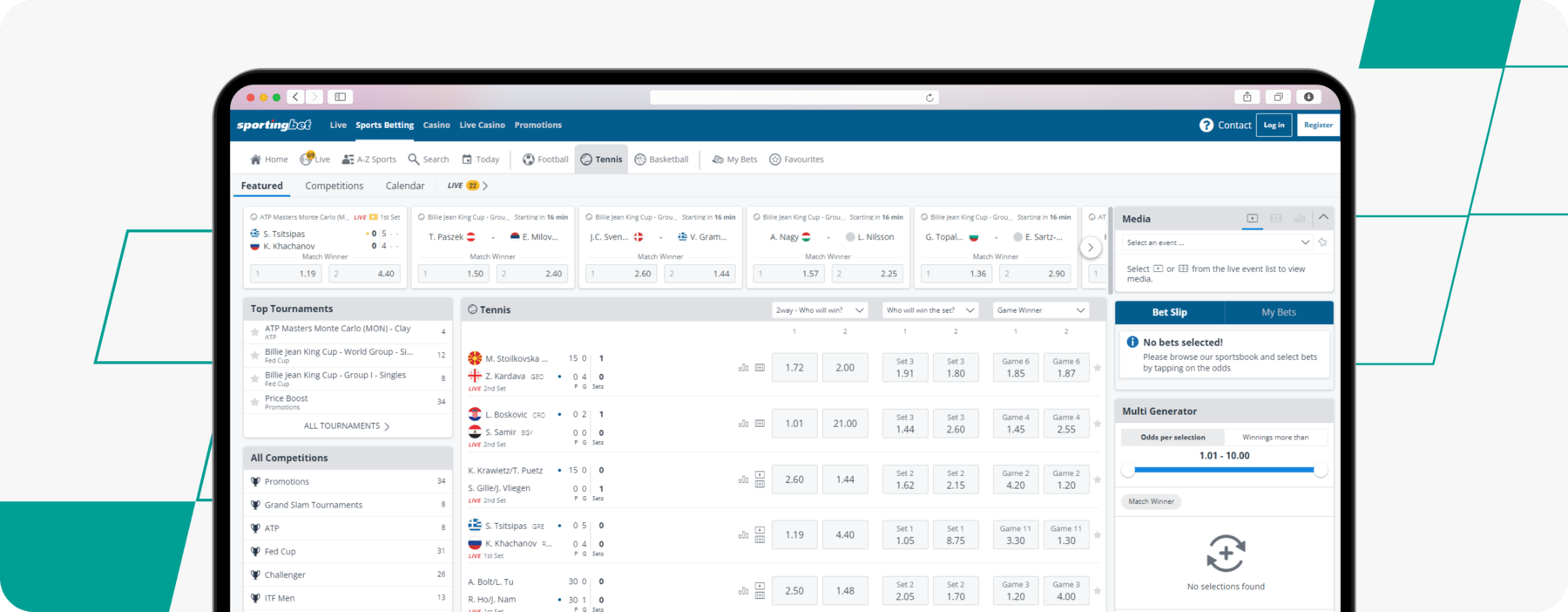Click the browser address bar

coord(794,98)
